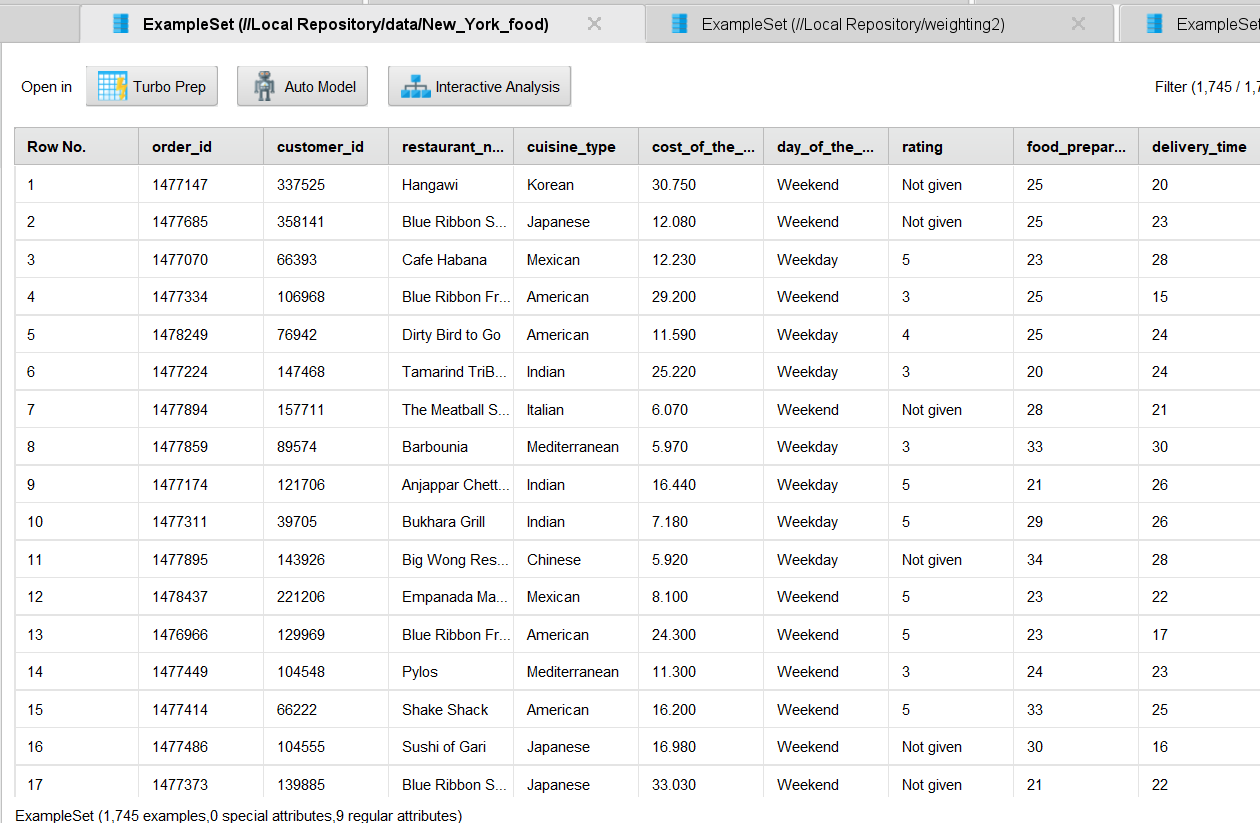Close the New_York_food tab
The image size is (1260, 823).
click(x=594, y=24)
